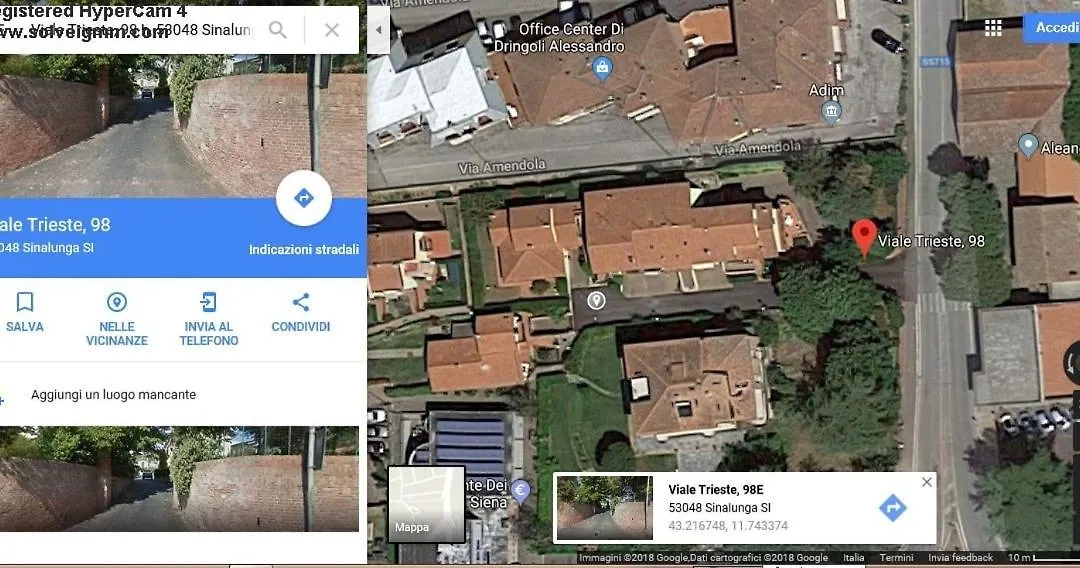The image size is (1080, 568).
Task: Open the Google apps grid icon
Action: (x=993, y=28)
